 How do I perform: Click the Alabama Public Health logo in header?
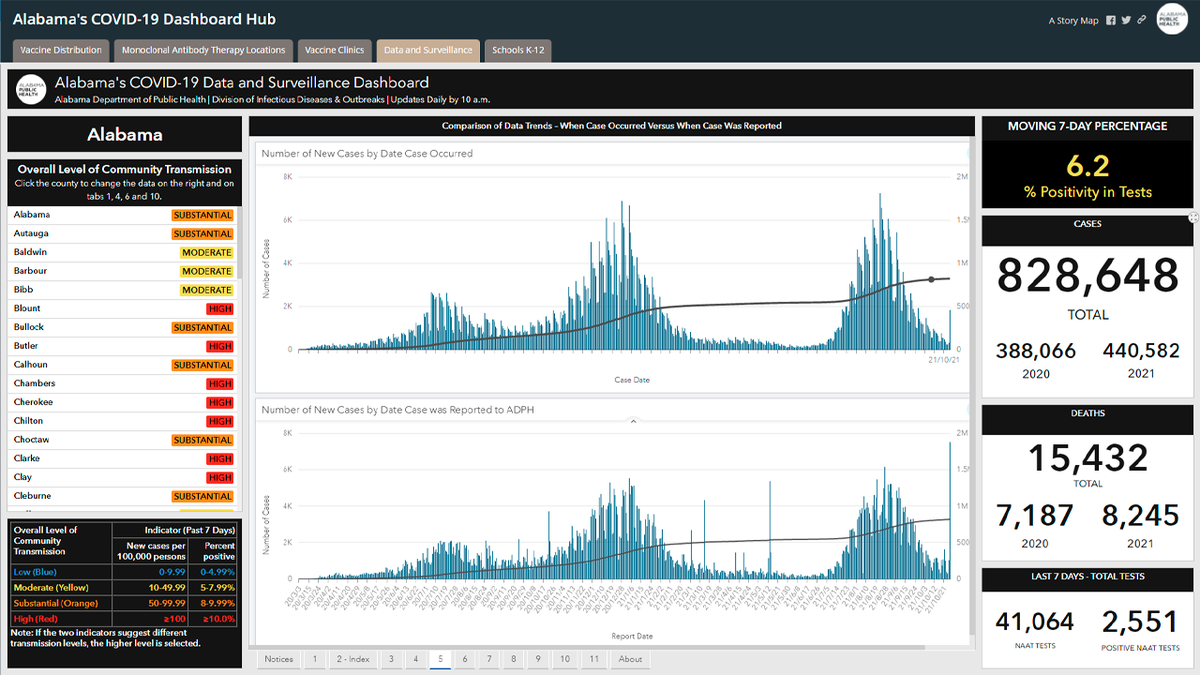click(1172, 19)
